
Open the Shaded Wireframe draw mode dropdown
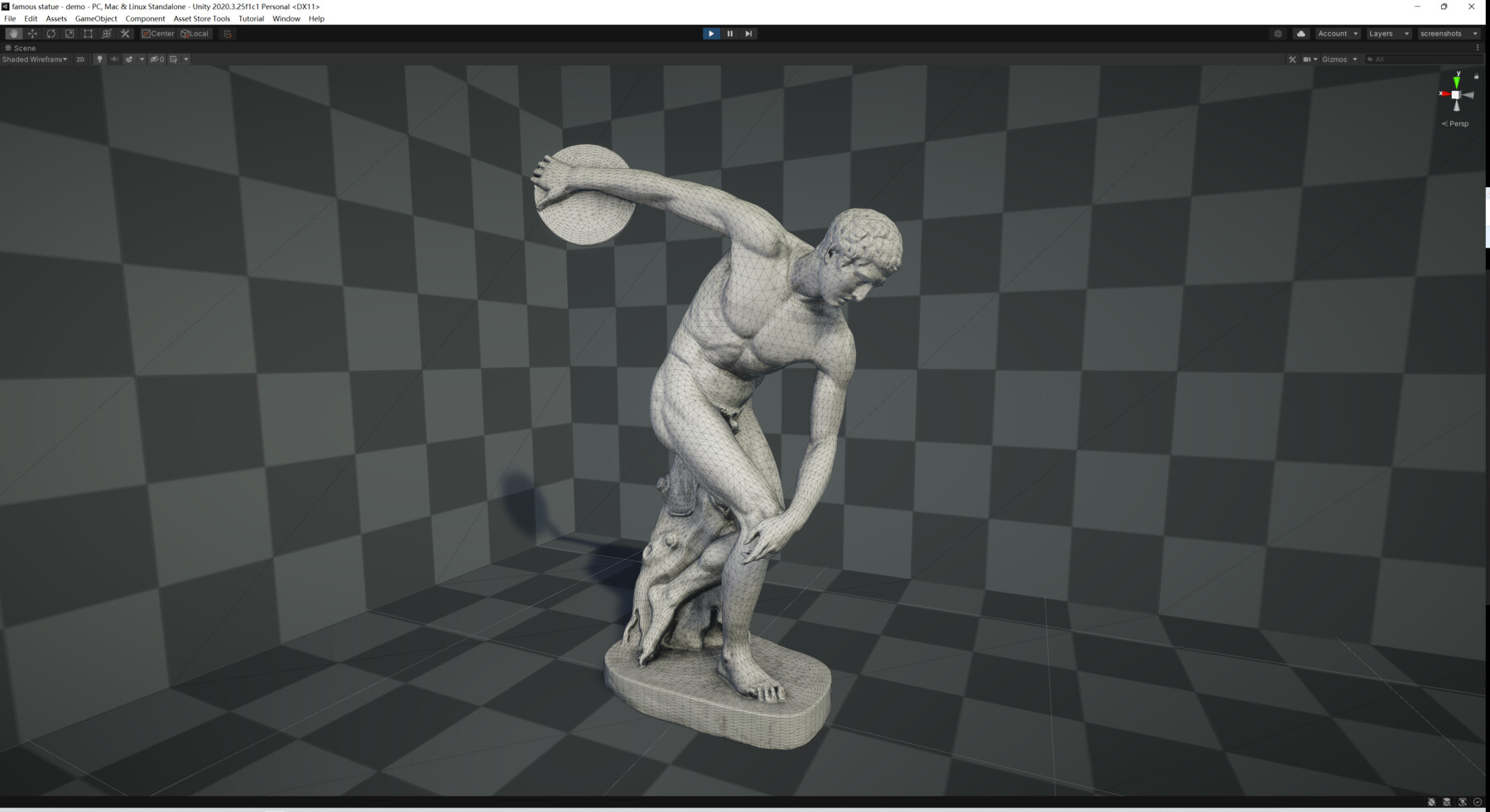(33, 59)
